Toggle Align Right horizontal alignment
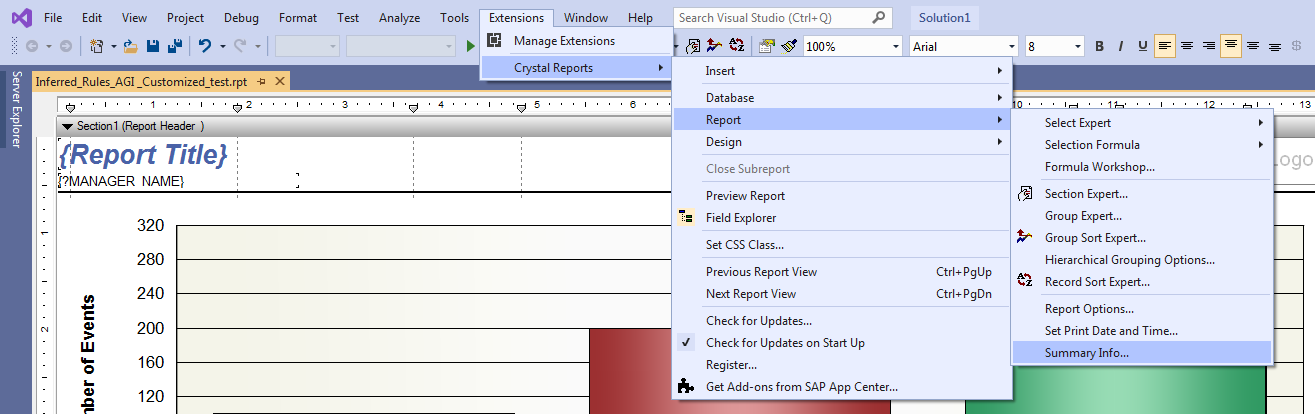The image size is (1315, 414). click(1209, 46)
